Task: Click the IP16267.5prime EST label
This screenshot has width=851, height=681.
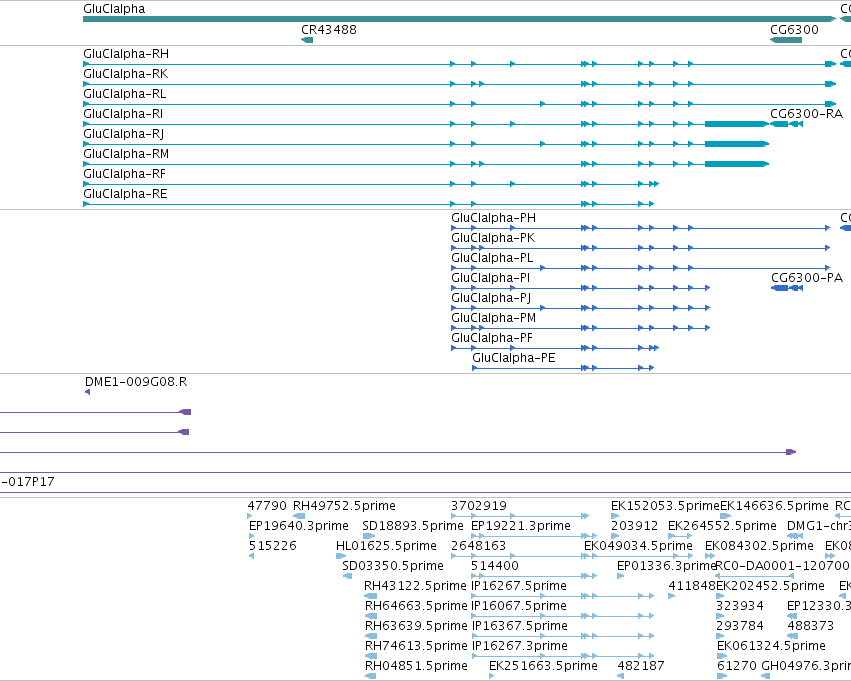Action: point(519,586)
